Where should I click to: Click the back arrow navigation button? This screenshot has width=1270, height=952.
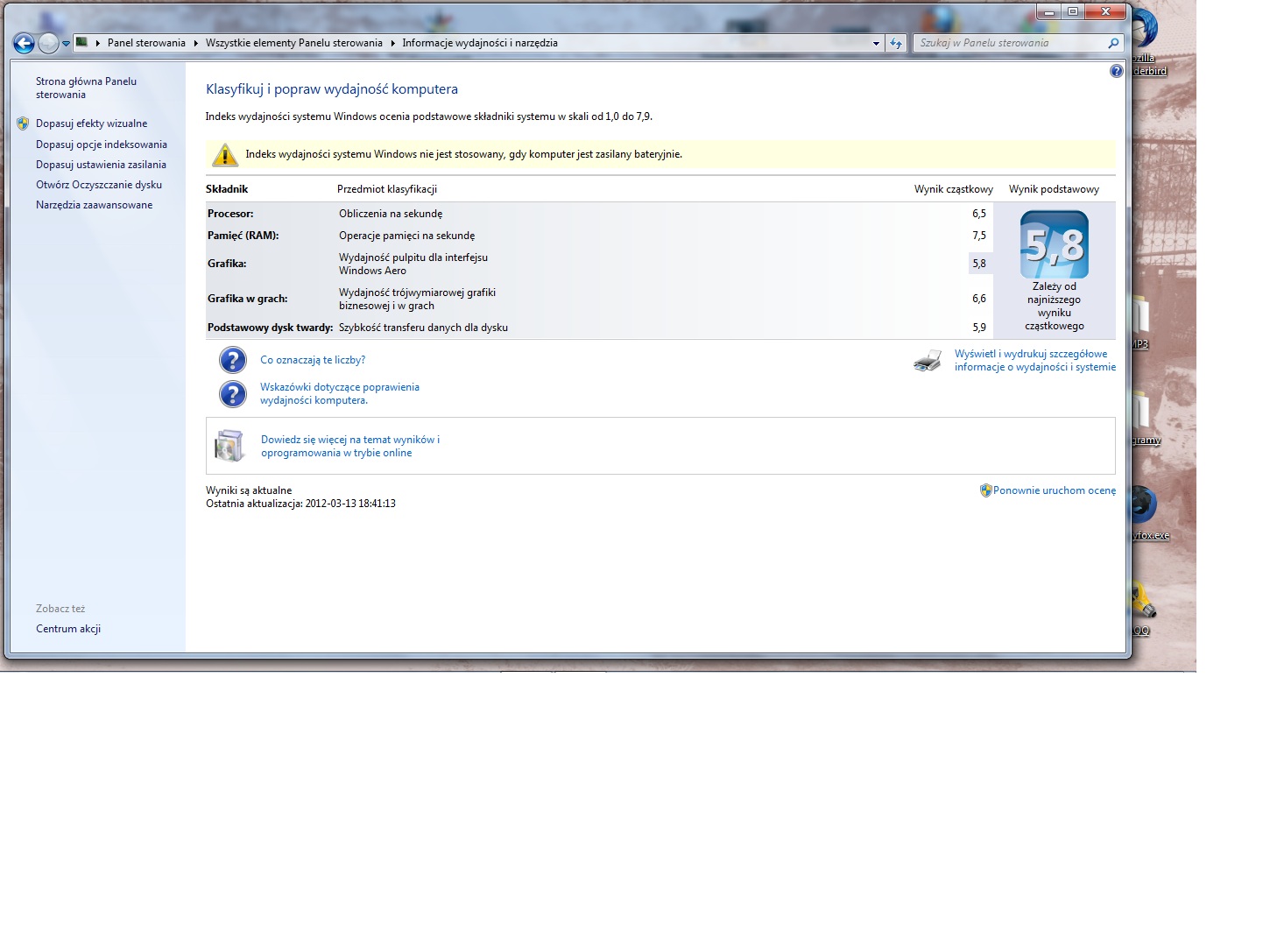click(24, 43)
